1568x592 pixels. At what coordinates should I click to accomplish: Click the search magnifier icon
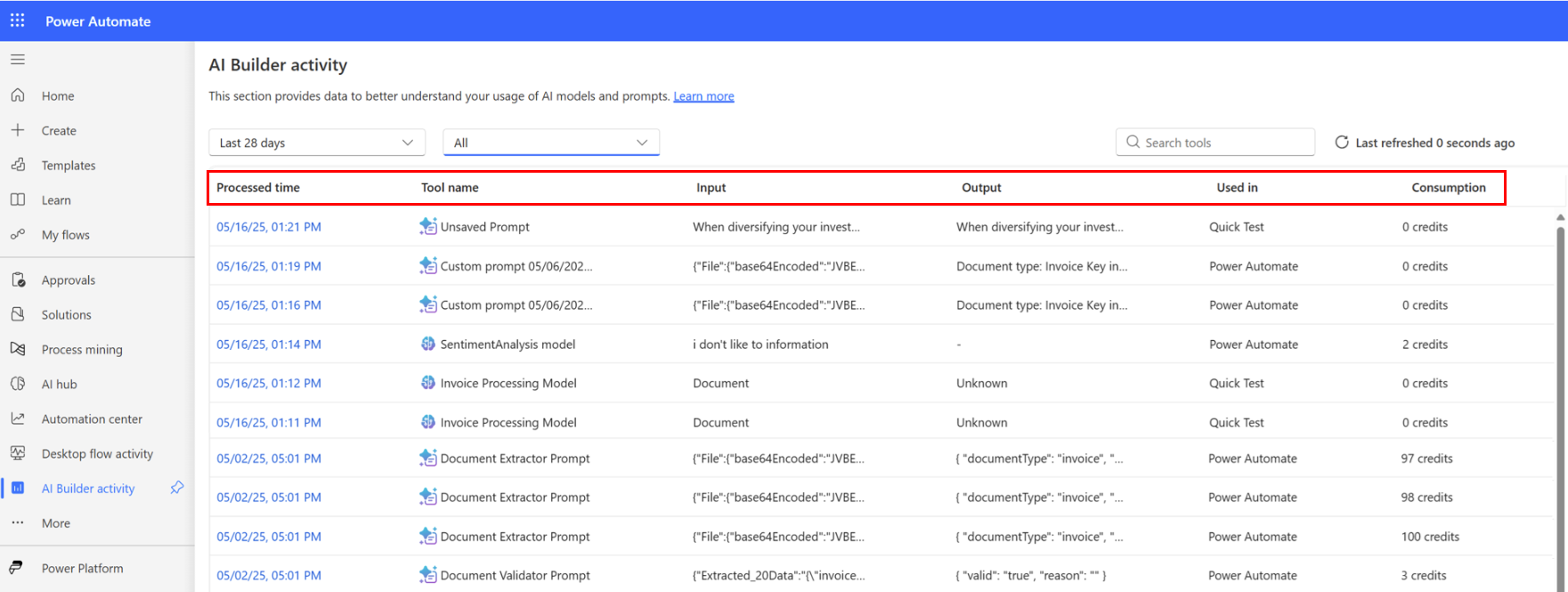(1133, 142)
